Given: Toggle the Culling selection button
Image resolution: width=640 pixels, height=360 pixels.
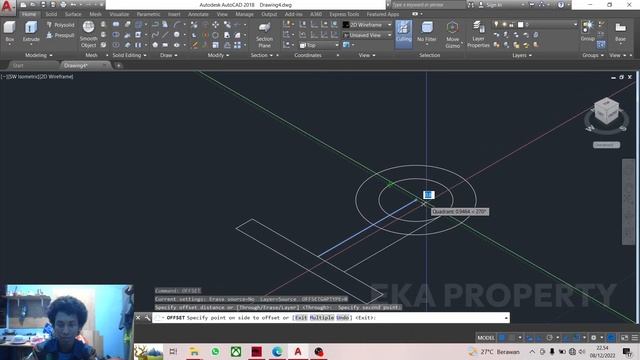Looking at the screenshot, I should point(403,33).
